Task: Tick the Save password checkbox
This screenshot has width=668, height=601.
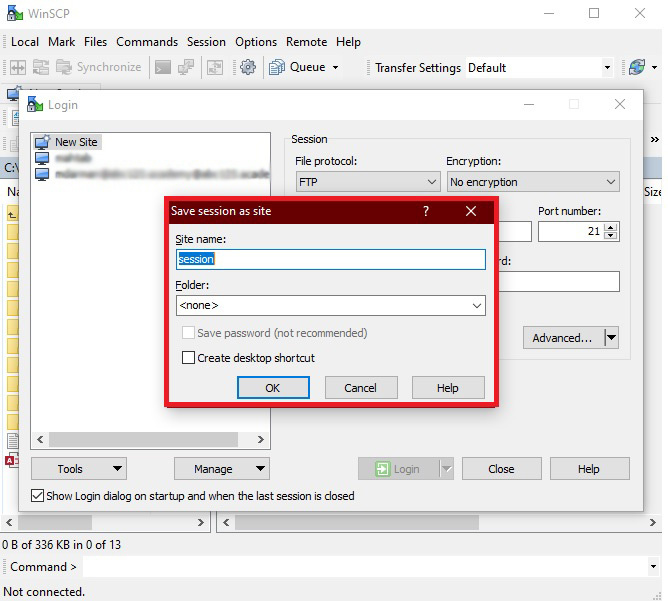Action: point(188,333)
